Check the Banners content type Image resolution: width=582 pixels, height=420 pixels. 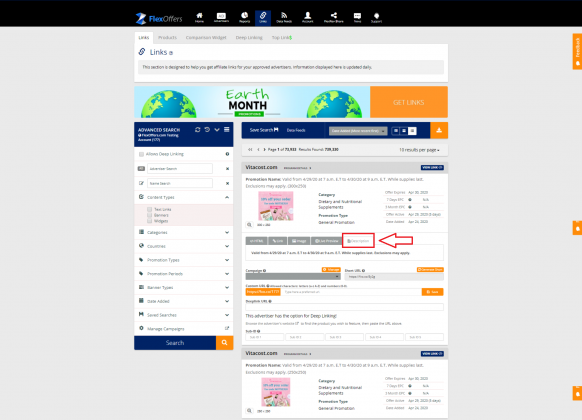pyautogui.click(x=150, y=215)
